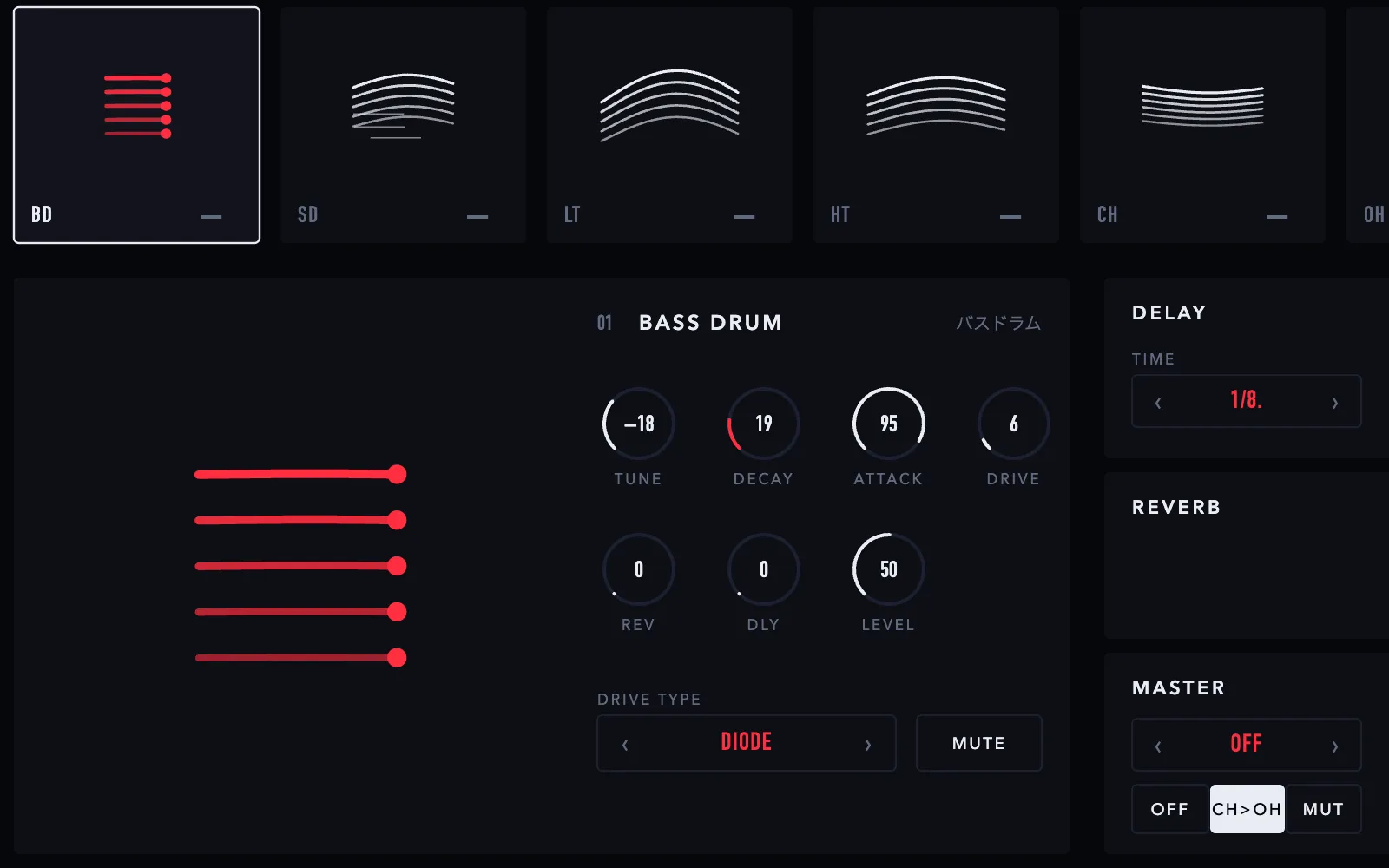Click the large bass drum visualization
1389x868 pixels.
[x=300, y=566]
